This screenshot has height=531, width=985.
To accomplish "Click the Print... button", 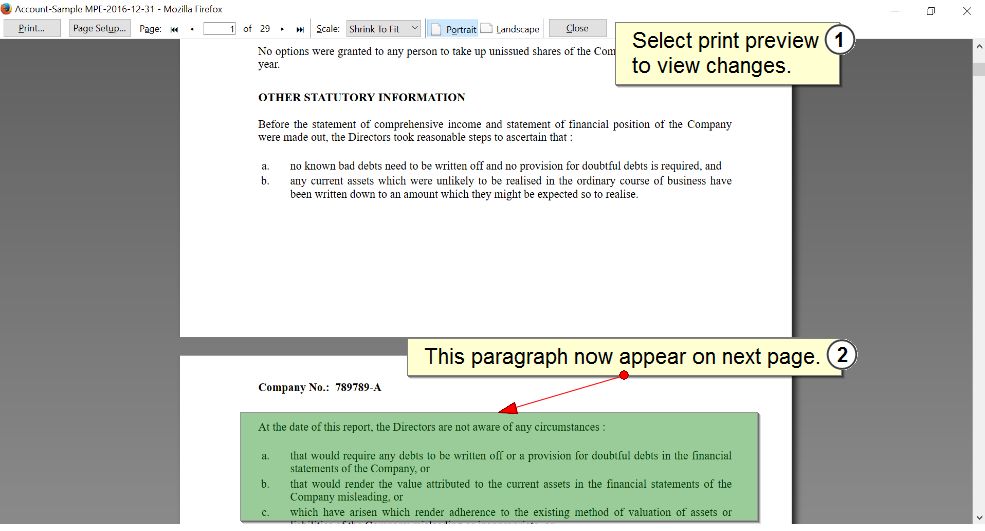I will [31, 28].
